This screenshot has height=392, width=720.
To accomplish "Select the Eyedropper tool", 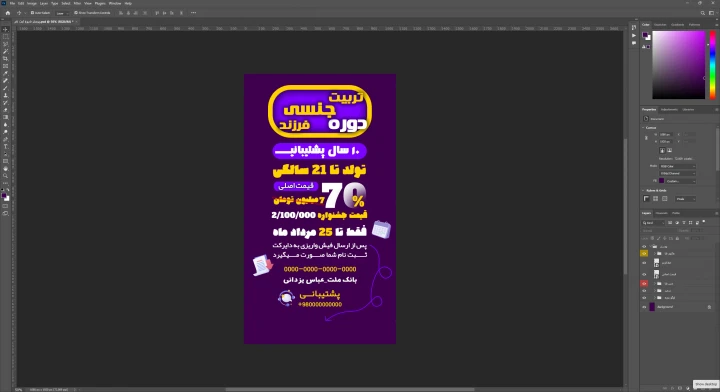I will click(6, 73).
